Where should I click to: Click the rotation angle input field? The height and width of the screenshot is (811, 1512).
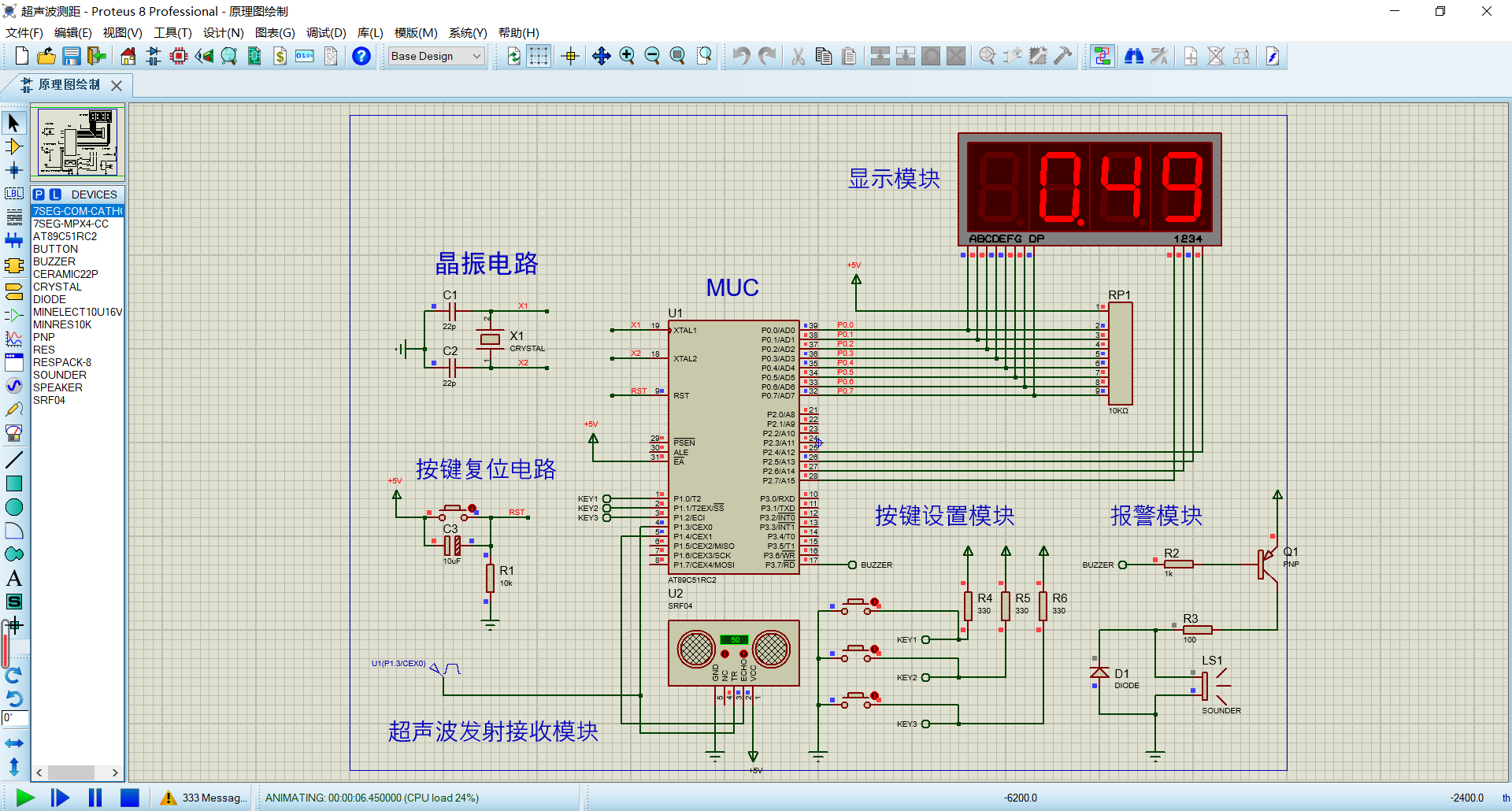(x=15, y=718)
